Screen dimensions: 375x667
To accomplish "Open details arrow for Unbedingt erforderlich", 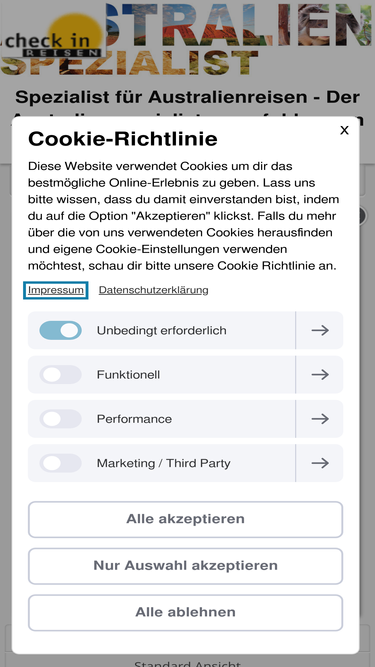I will click(320, 330).
